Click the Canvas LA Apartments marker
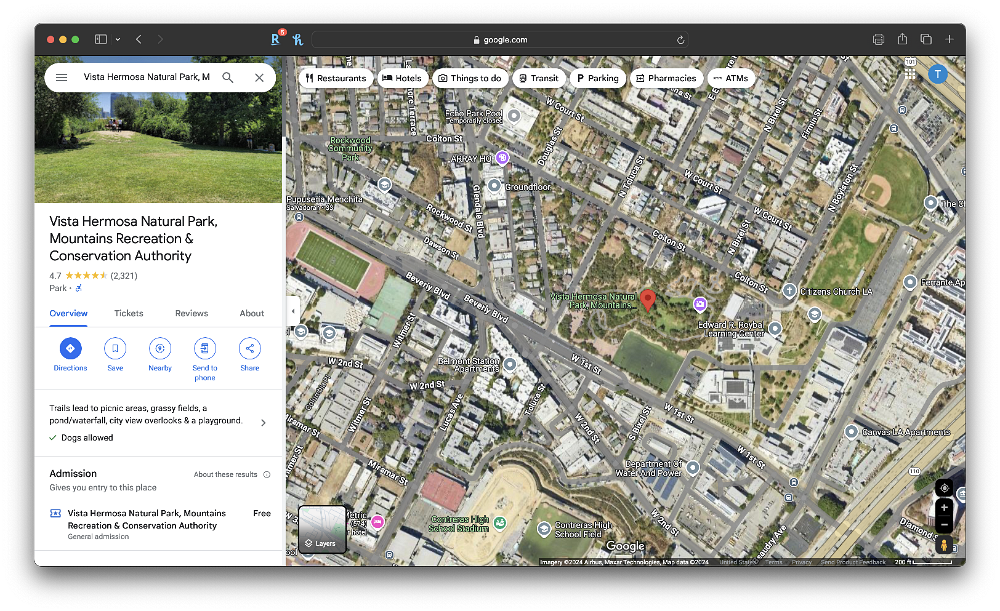The image size is (1000, 611). click(851, 432)
